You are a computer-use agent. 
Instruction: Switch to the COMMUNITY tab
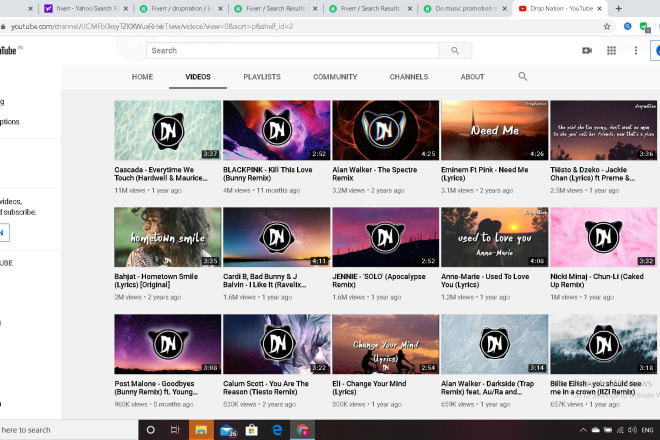coord(335,76)
